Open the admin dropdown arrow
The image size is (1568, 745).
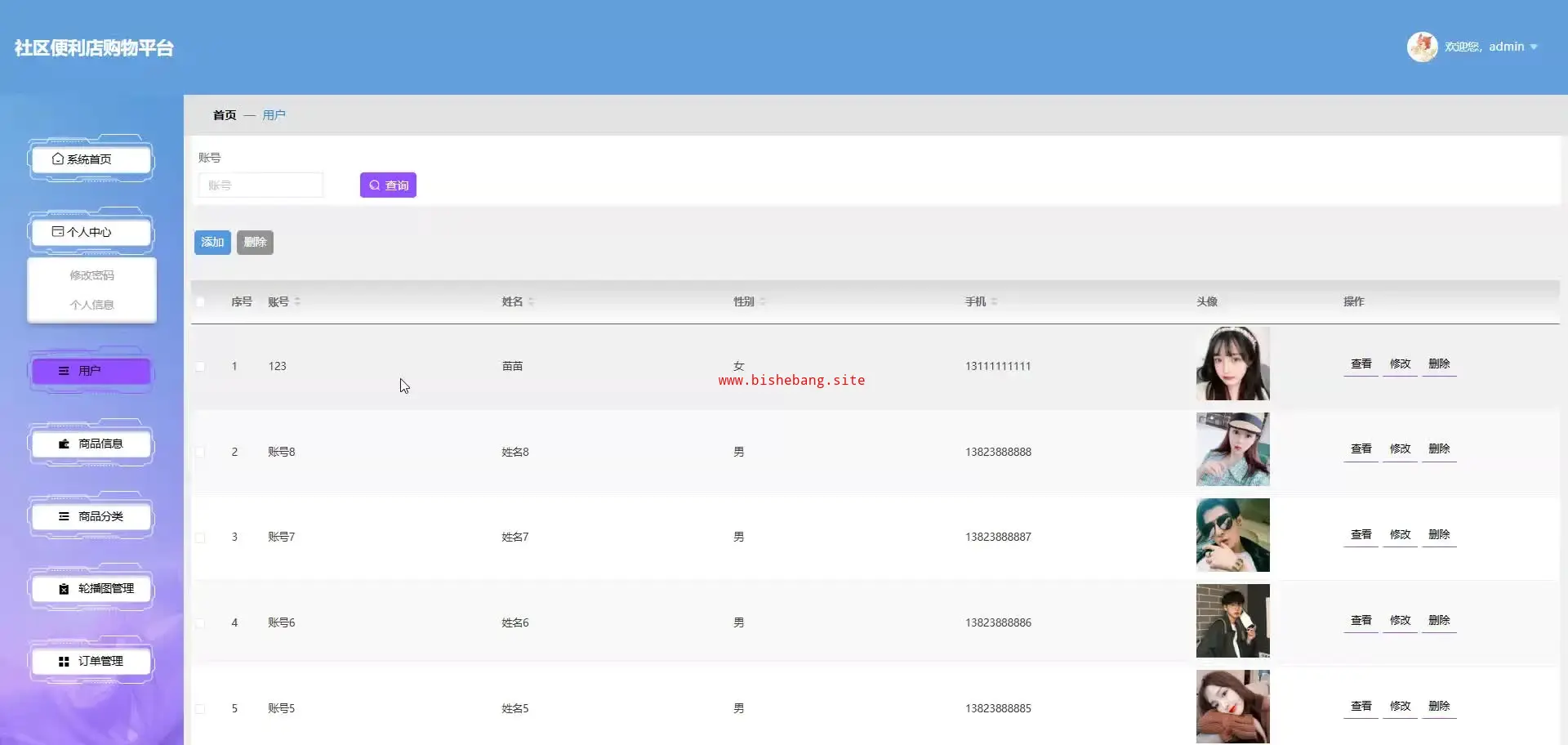point(1534,47)
